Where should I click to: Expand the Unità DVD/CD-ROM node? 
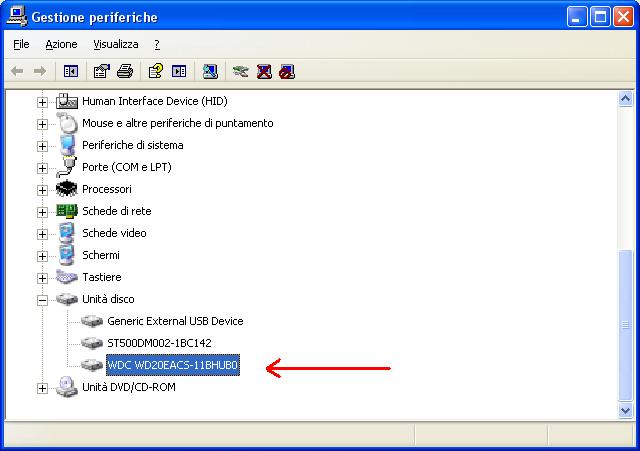pyautogui.click(x=42, y=388)
